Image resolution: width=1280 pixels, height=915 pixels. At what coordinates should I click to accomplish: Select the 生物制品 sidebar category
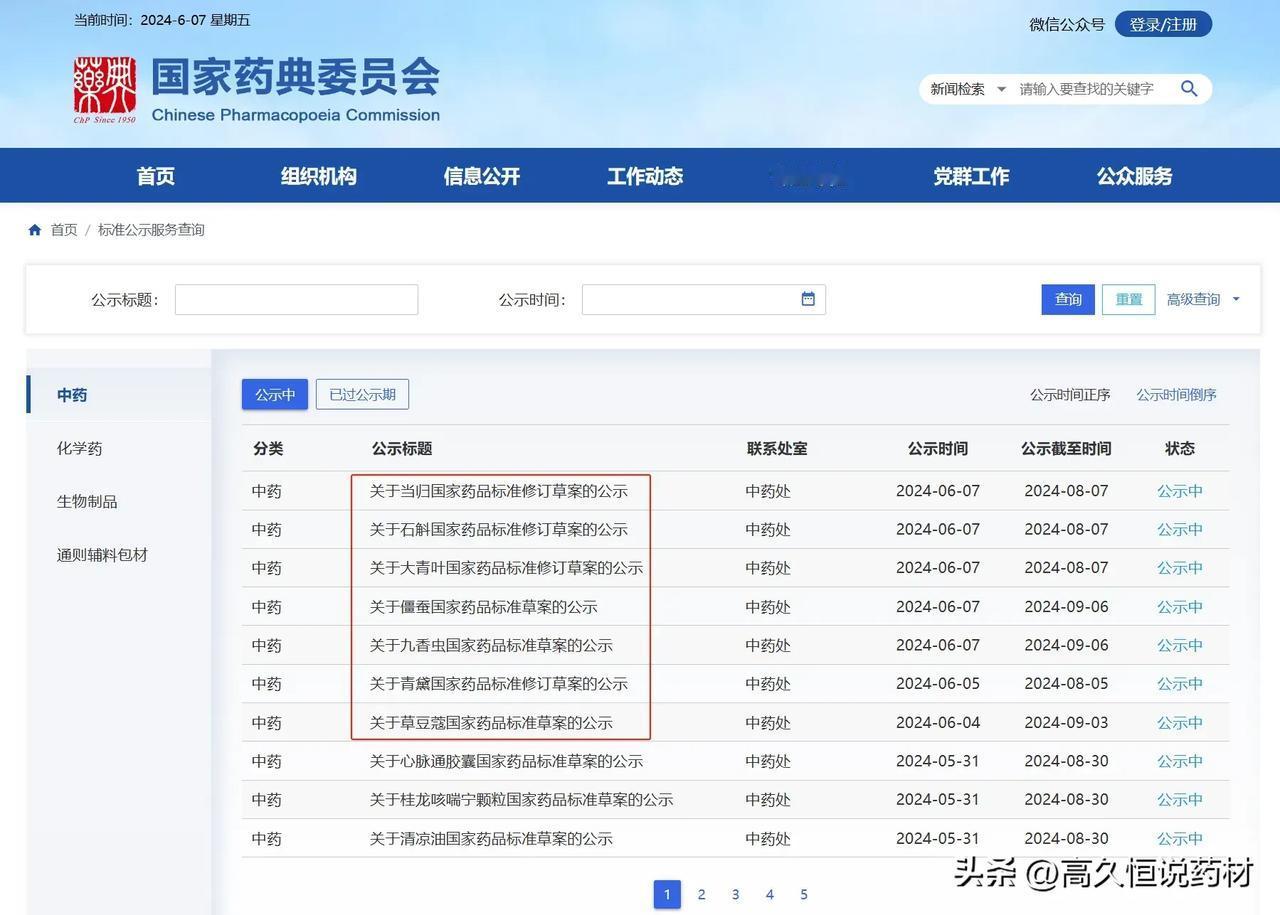[87, 501]
